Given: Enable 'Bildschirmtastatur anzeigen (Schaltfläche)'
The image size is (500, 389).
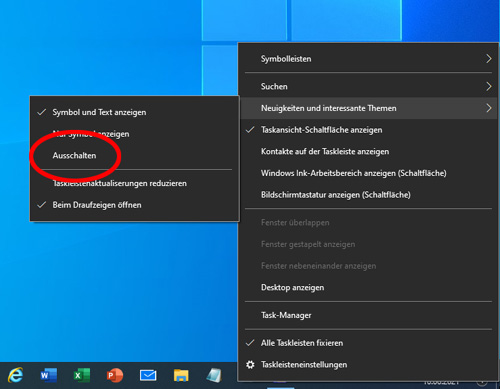Looking at the screenshot, I should [x=368, y=195].
